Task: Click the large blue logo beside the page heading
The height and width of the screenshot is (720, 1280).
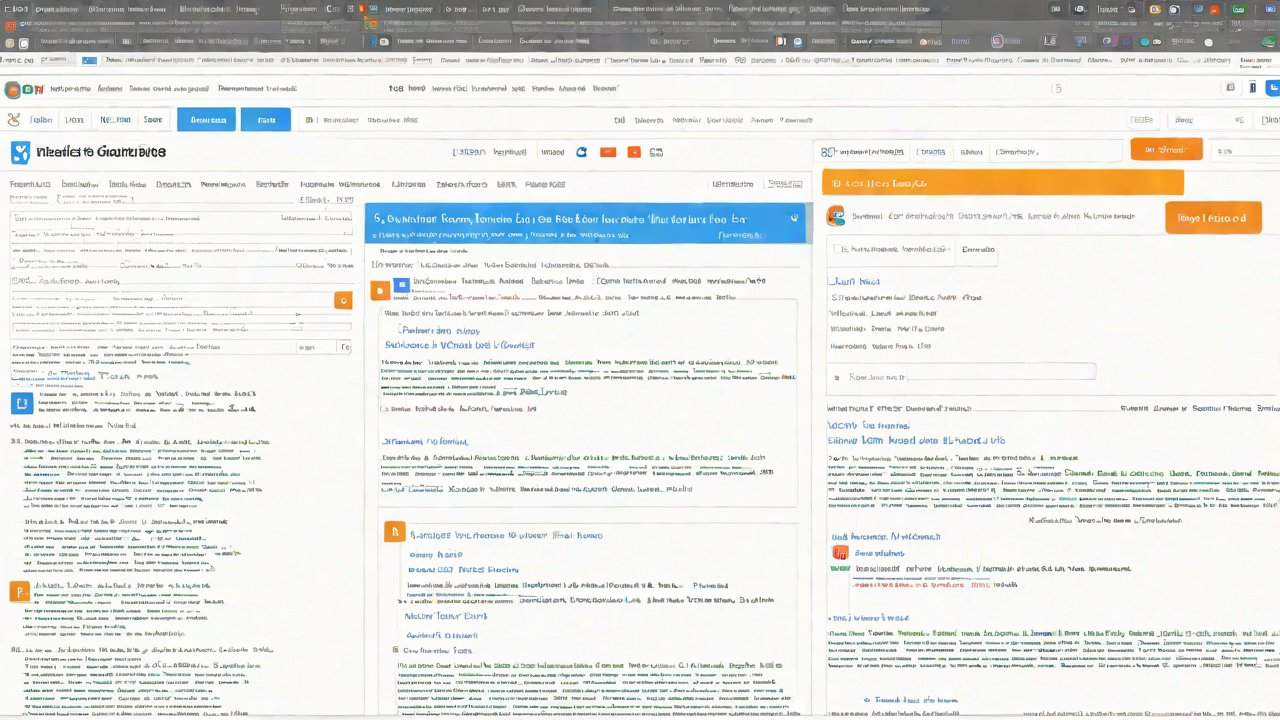Action: coord(20,152)
